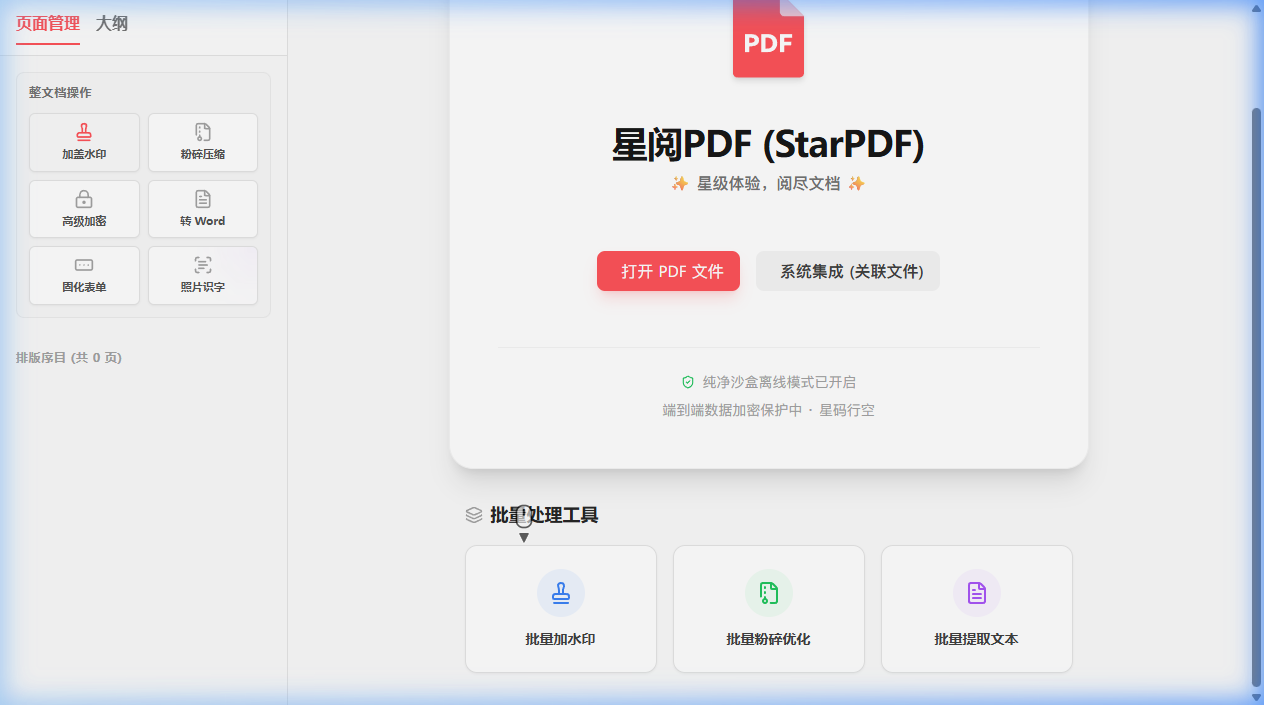
Task: Click the red PDF logo icon
Action: (x=768, y=38)
